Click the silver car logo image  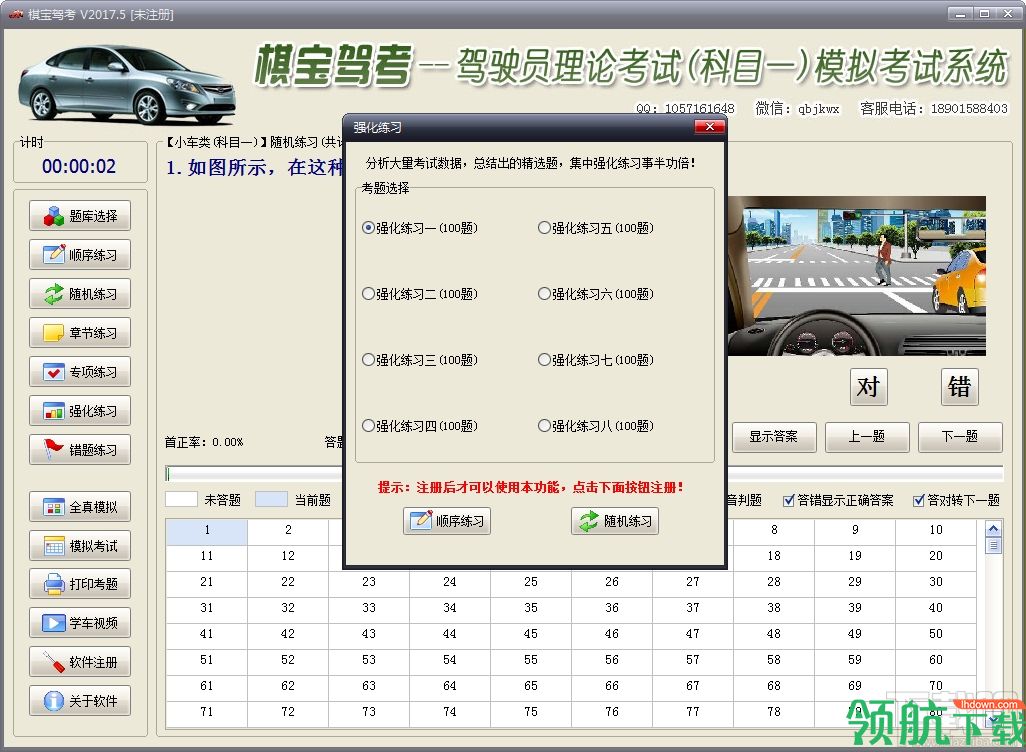pos(128,84)
